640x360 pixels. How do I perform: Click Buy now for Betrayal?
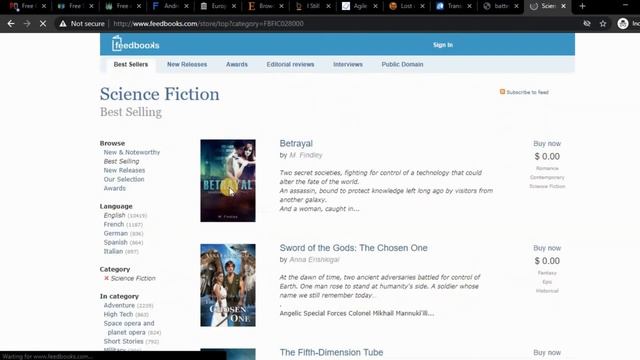click(547, 144)
